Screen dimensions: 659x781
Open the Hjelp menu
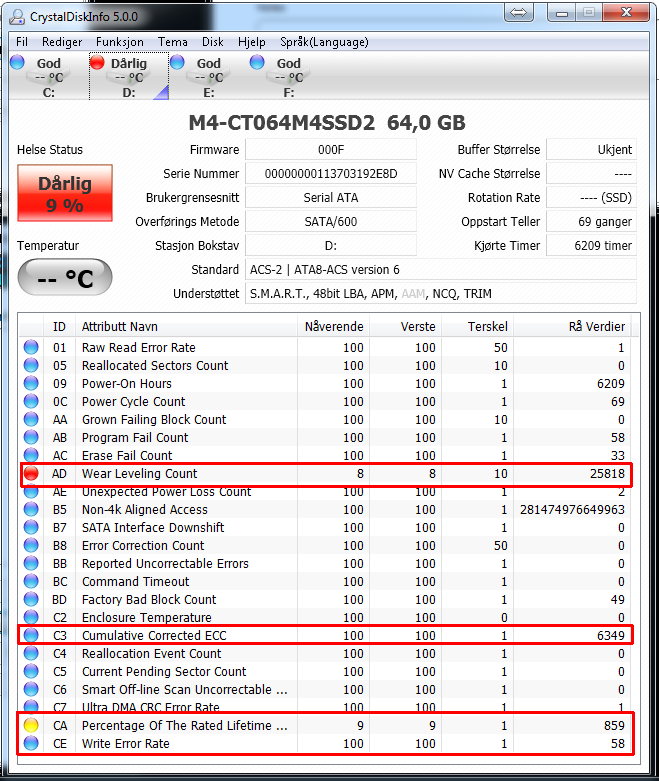pos(252,42)
